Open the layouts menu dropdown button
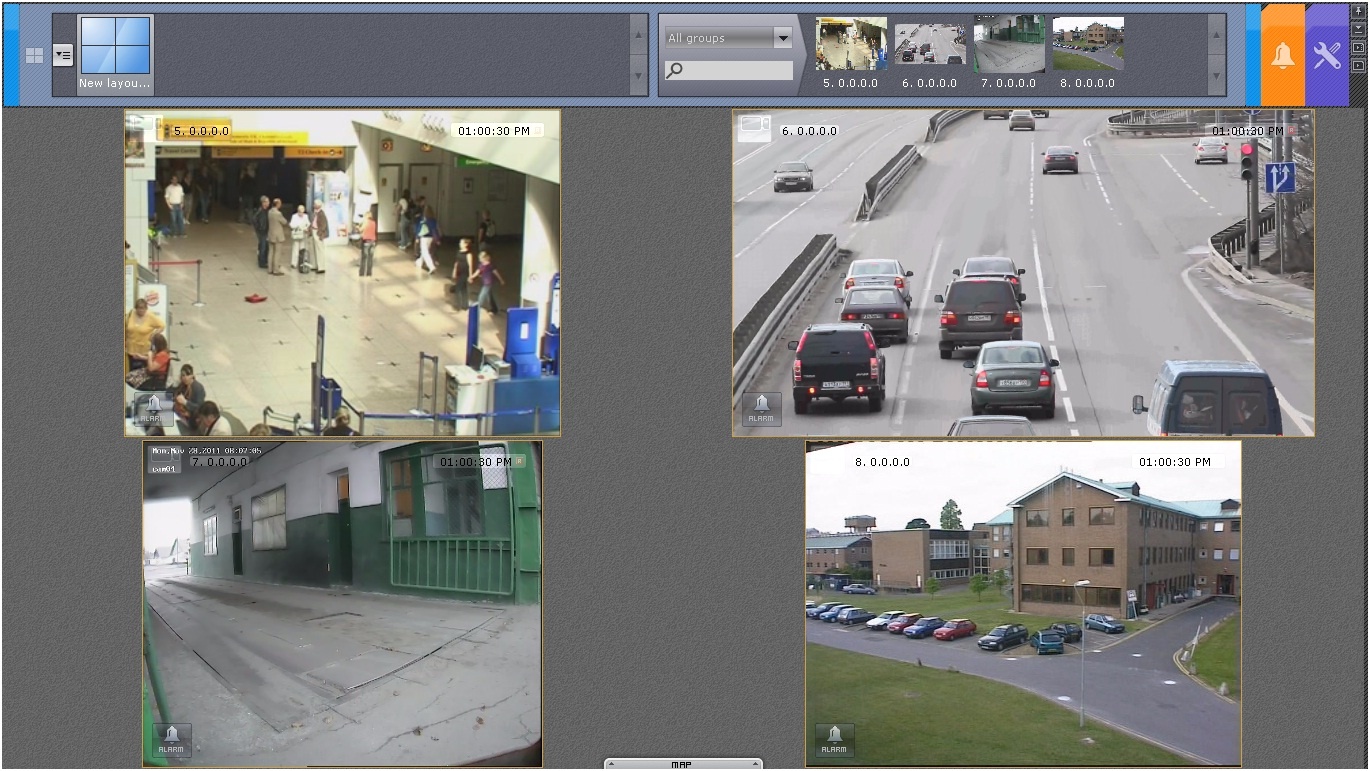Viewport: 1370px width, 771px height. [x=63, y=55]
